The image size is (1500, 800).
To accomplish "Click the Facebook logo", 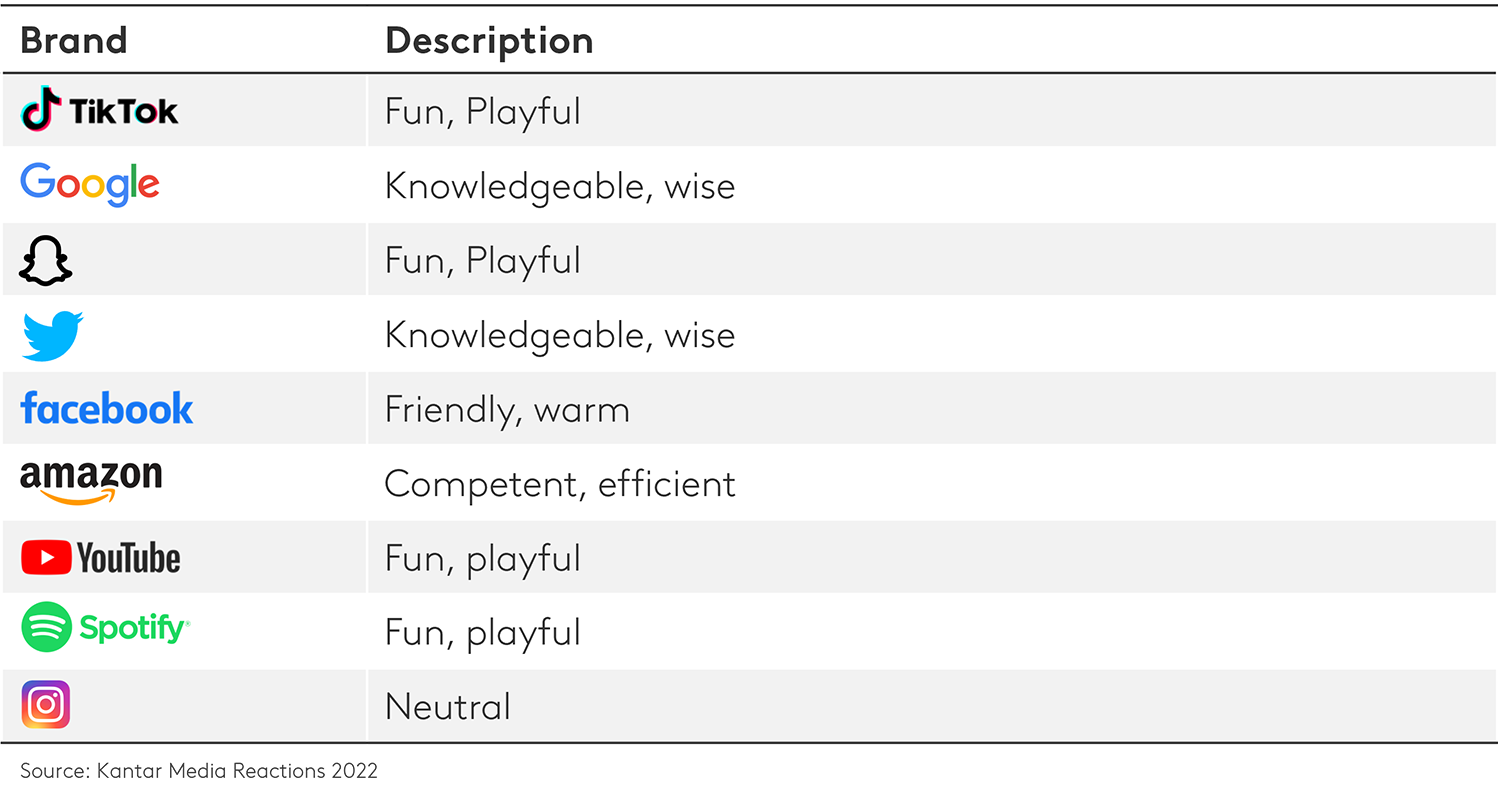I will pos(107,409).
